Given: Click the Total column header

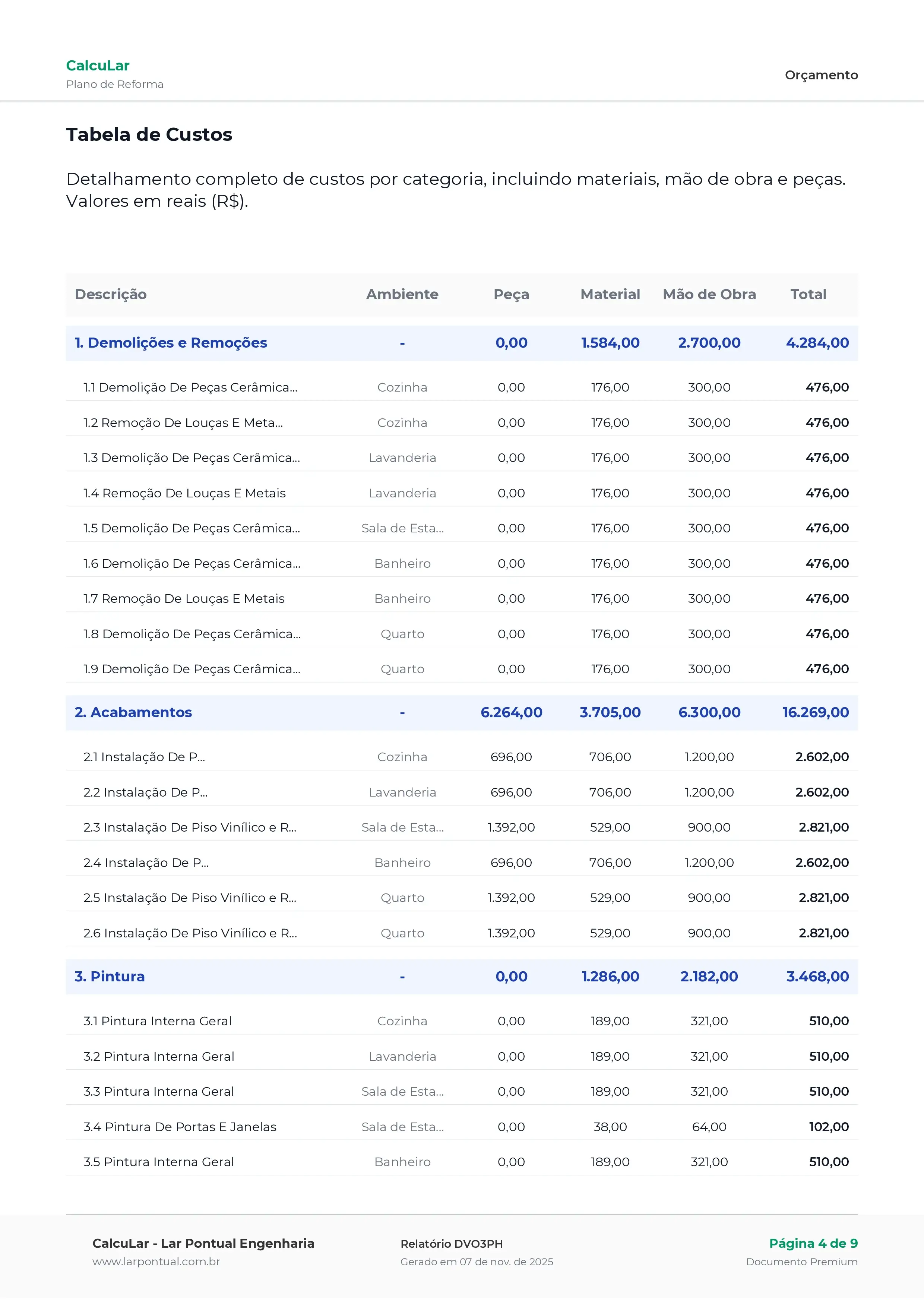Looking at the screenshot, I should 808,294.
